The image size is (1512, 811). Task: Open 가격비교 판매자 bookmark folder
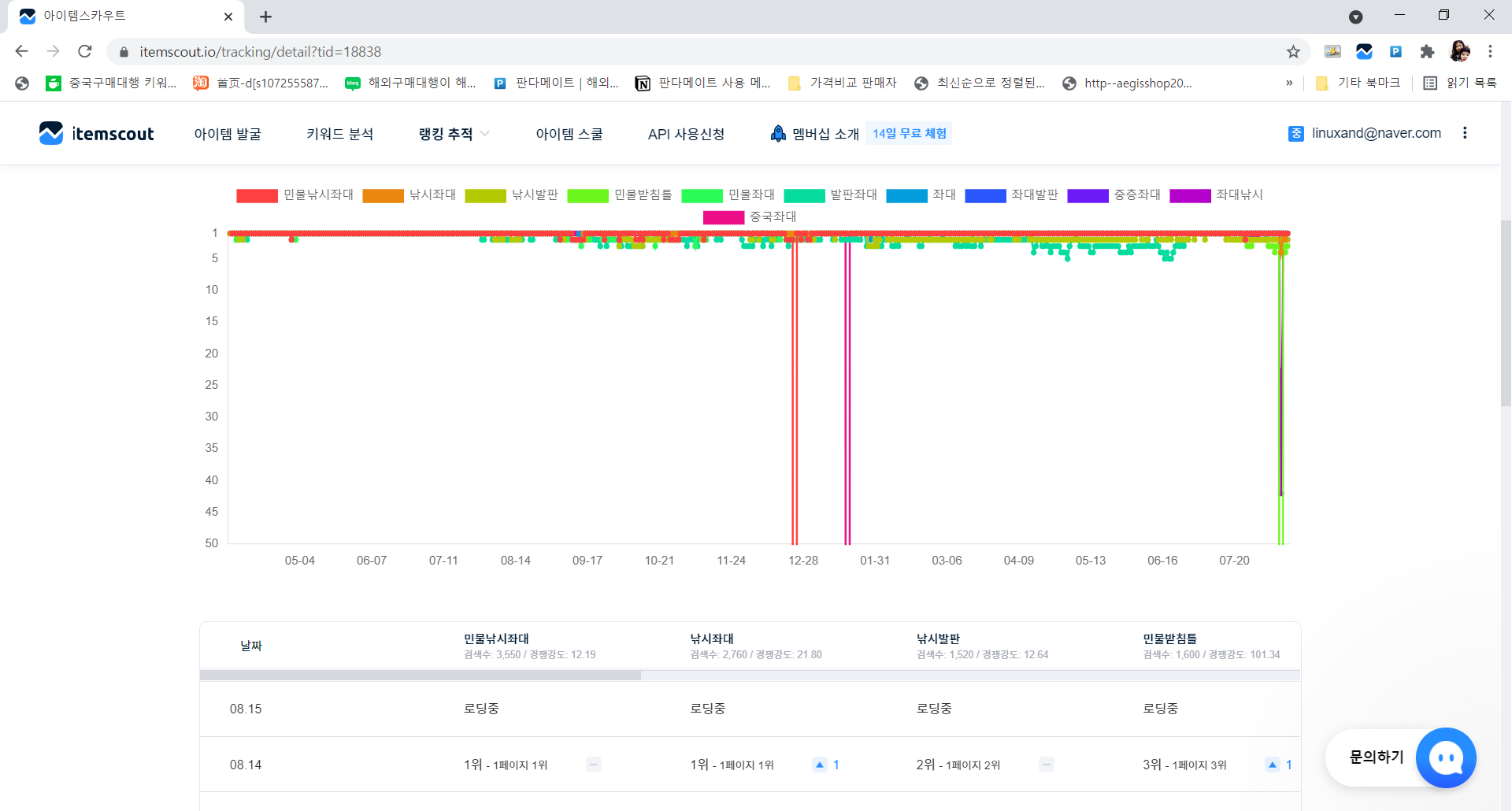(x=843, y=83)
